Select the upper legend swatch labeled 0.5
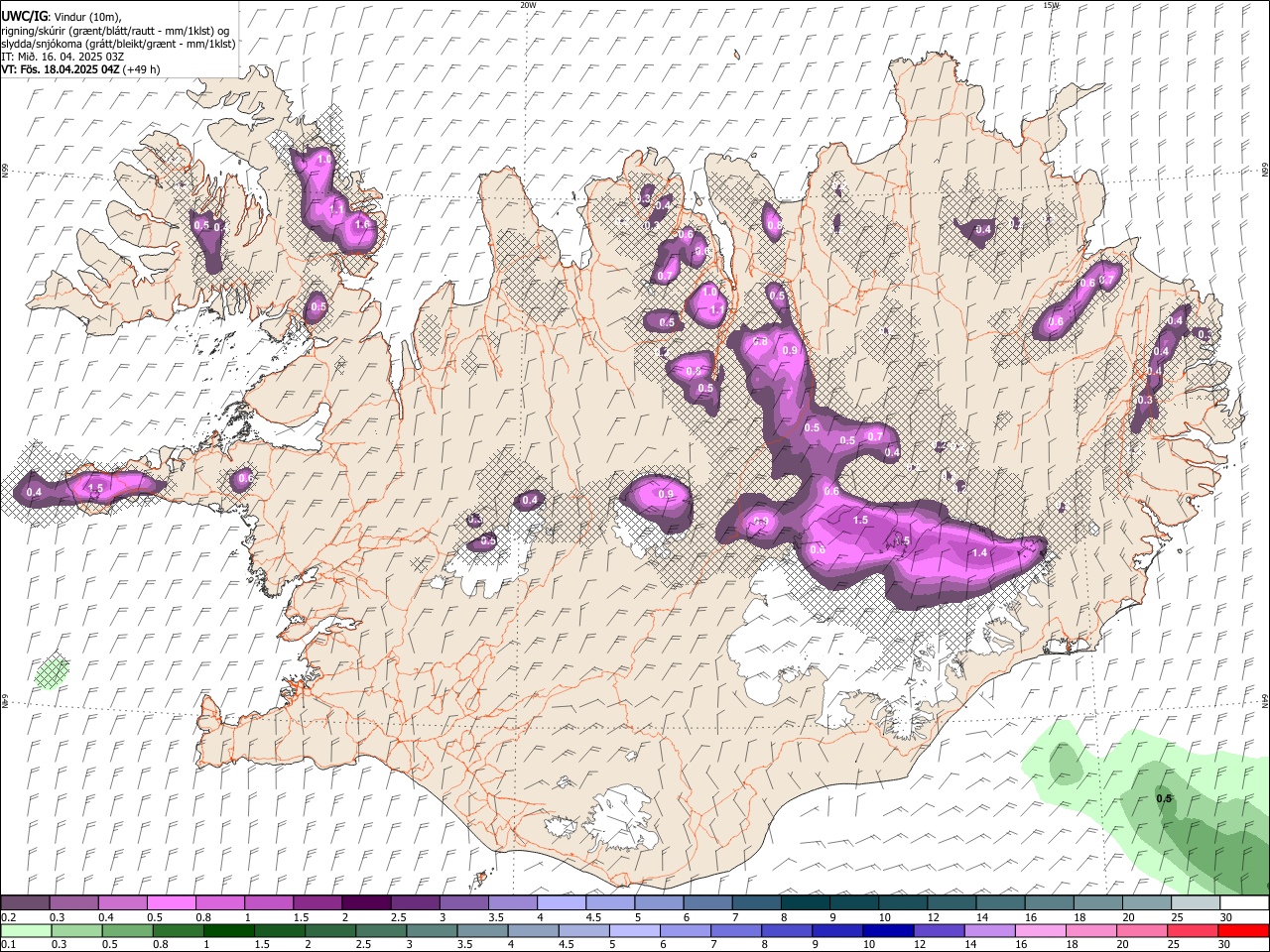Viewport: 1270px width, 952px height. 172,903
